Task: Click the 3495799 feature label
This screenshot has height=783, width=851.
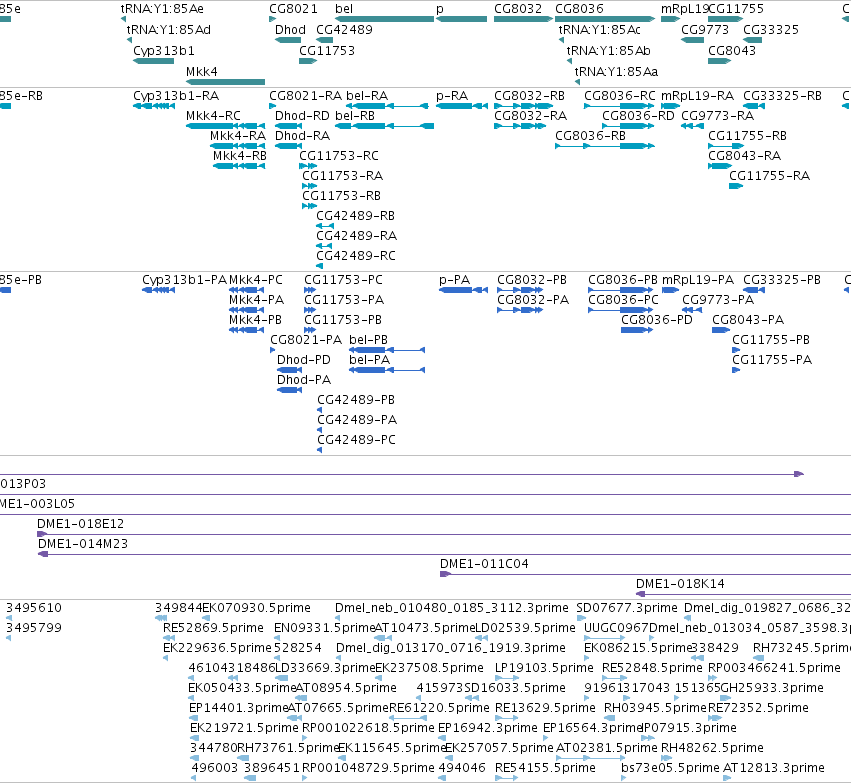Action: [34, 628]
